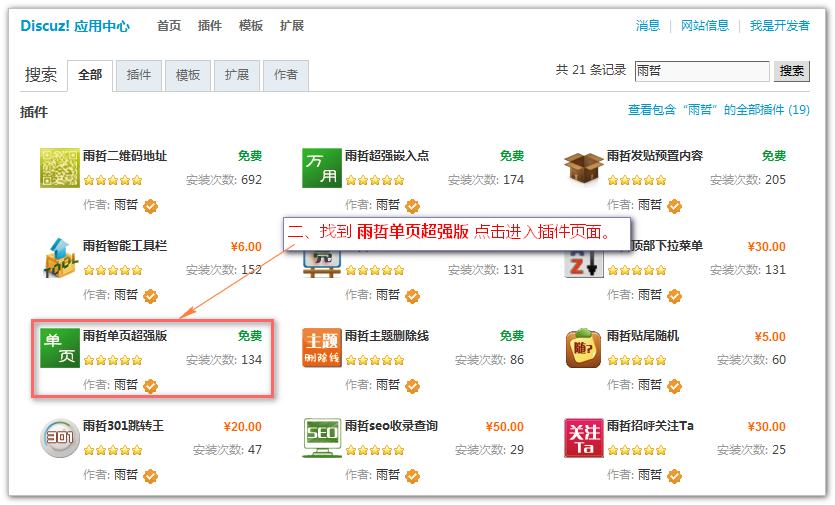
Task: Switch to the 插件 search tab
Action: tap(139, 75)
